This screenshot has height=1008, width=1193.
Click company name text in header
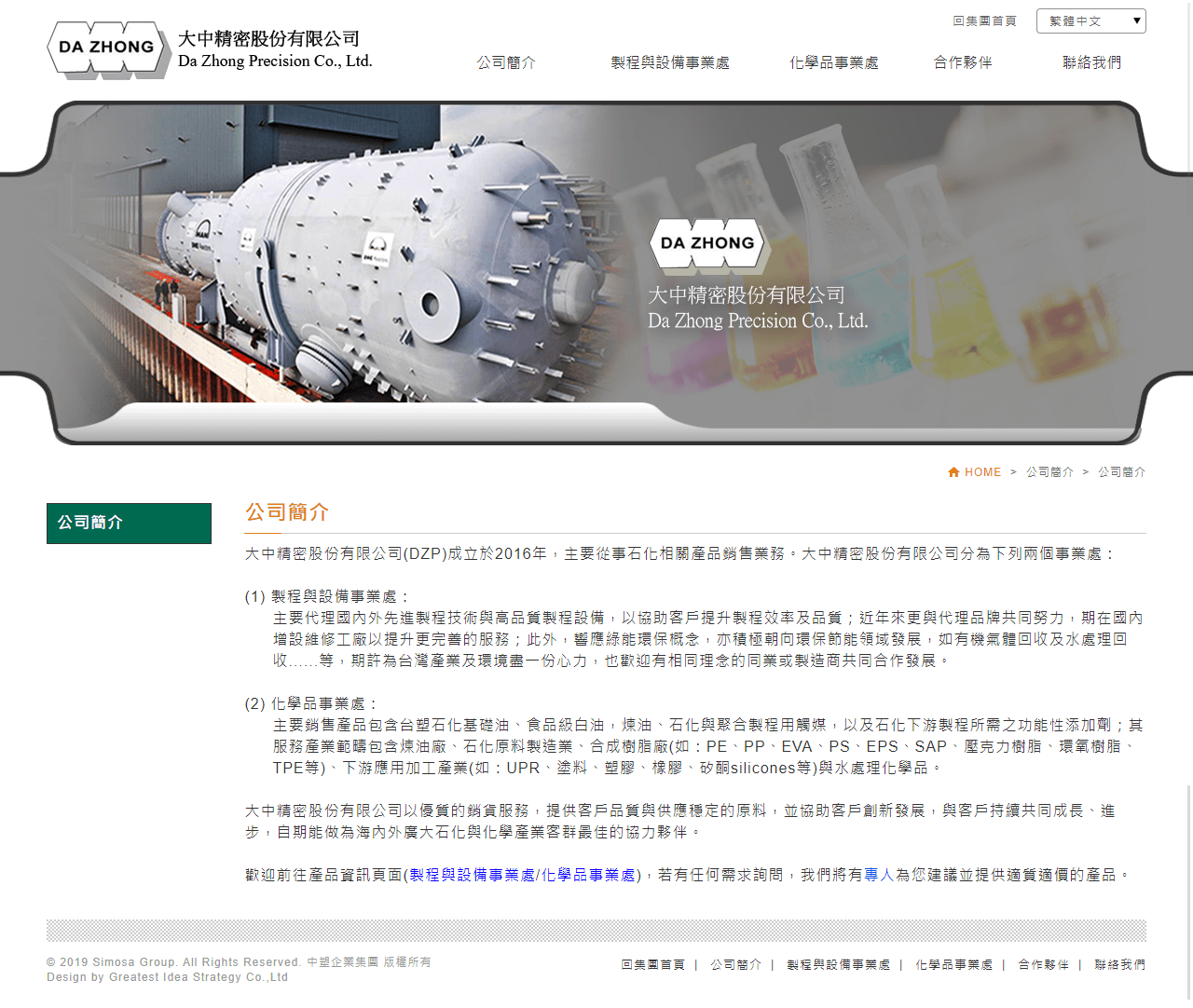(x=275, y=49)
